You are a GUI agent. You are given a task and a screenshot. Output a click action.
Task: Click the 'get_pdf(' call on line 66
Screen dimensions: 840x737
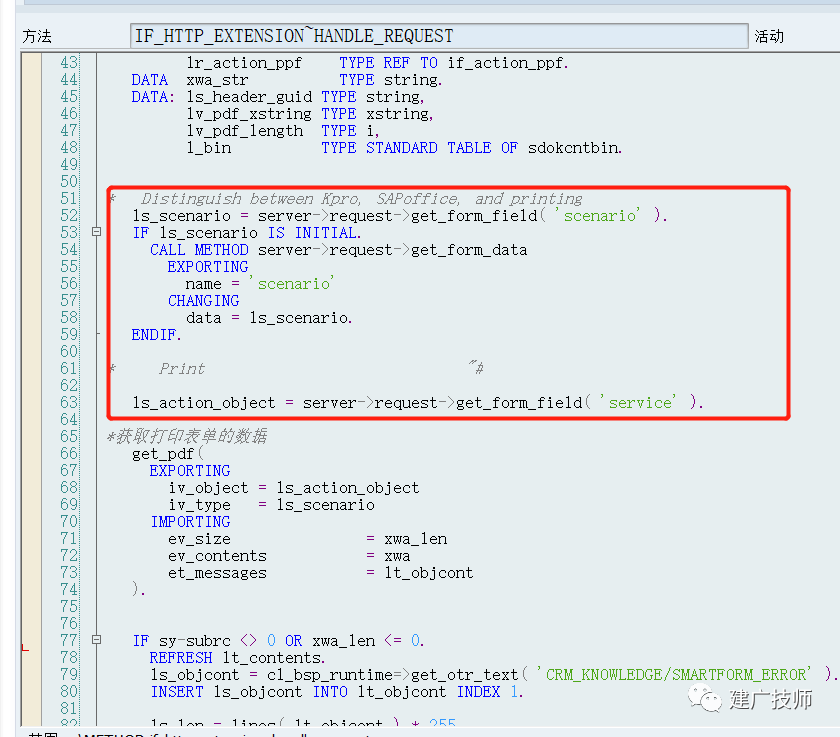168,454
